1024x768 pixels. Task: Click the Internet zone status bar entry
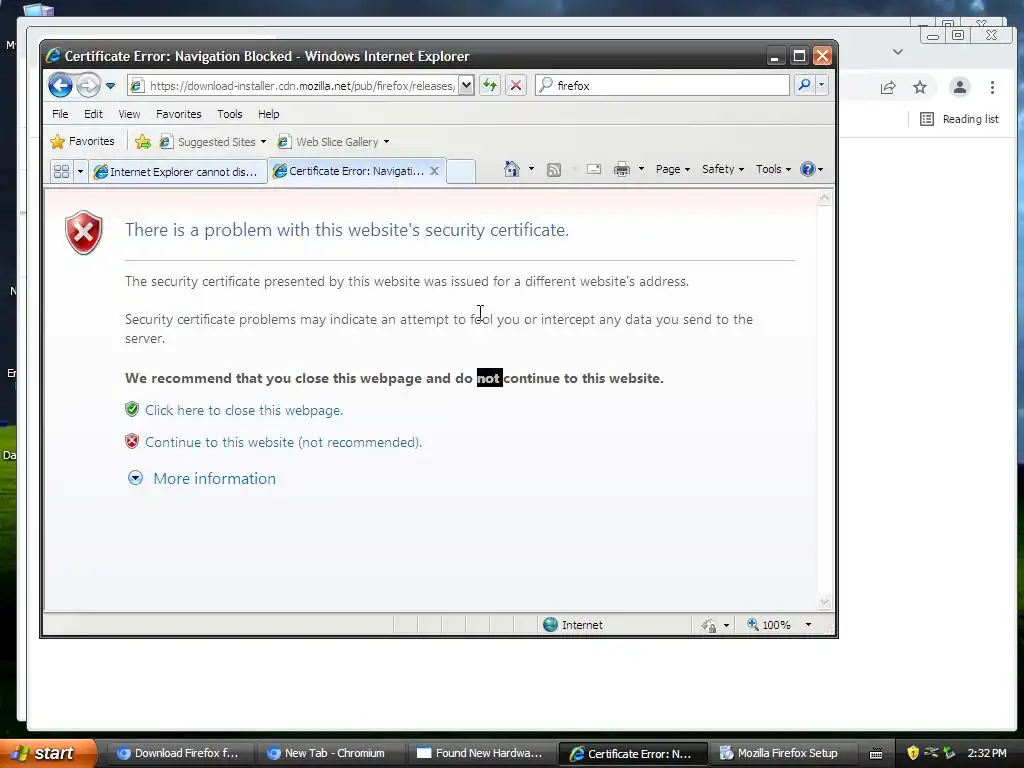(573, 625)
